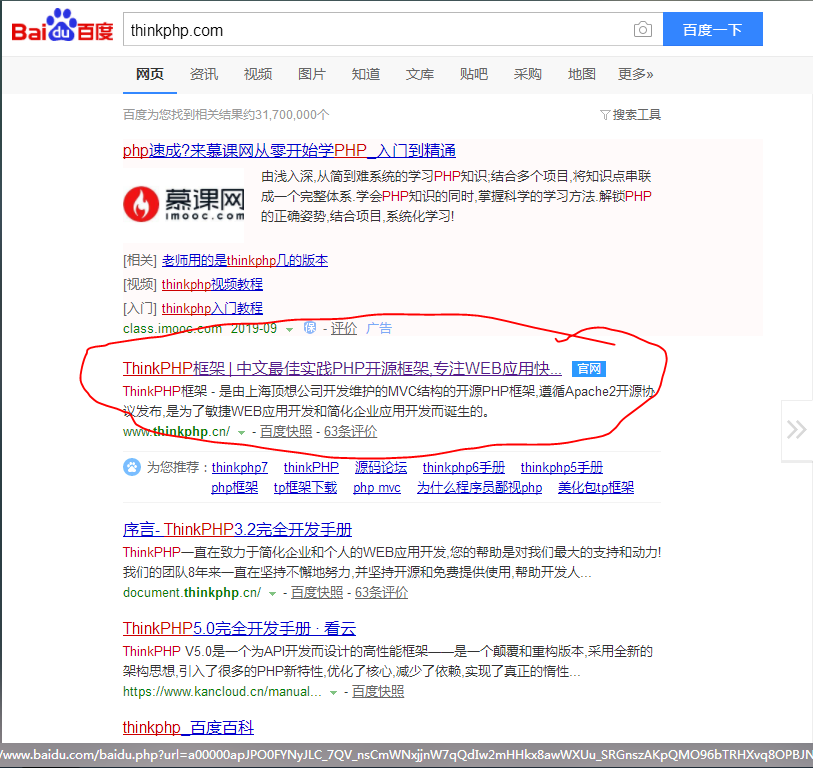813x768 pixels.
Task: Expand the dropdown arrow next to document.thinkphp.cn
Action: pyautogui.click(x=270, y=591)
